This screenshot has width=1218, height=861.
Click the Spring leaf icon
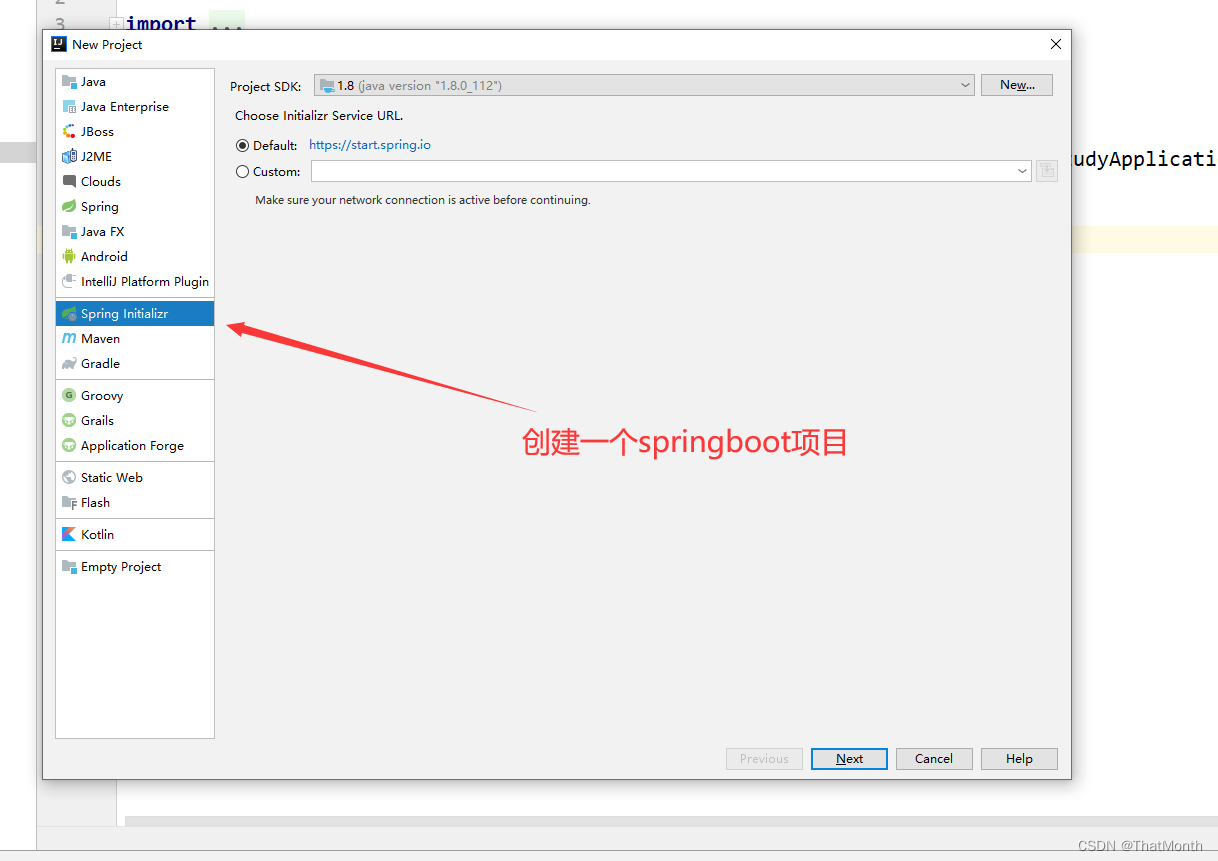click(69, 207)
